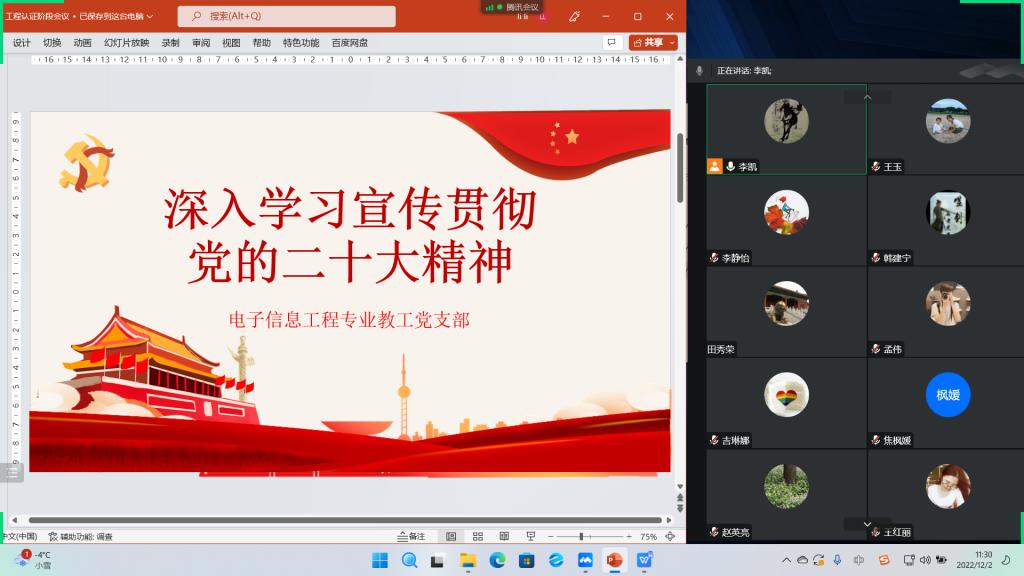
Task: Open the 幻灯片放映 ribbon tab
Action: pyautogui.click(x=127, y=43)
